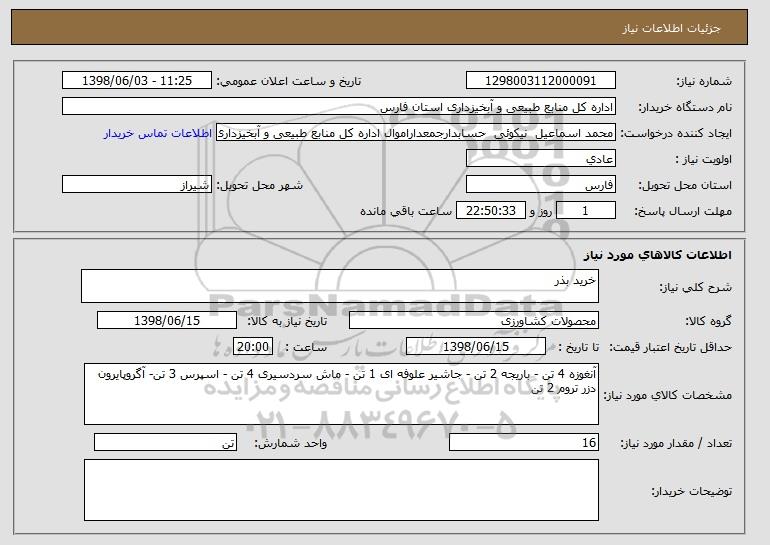The width and height of the screenshot is (770, 545).
Task: Click the label مشخصات کالای مورد نیاز
Action: 667,395
